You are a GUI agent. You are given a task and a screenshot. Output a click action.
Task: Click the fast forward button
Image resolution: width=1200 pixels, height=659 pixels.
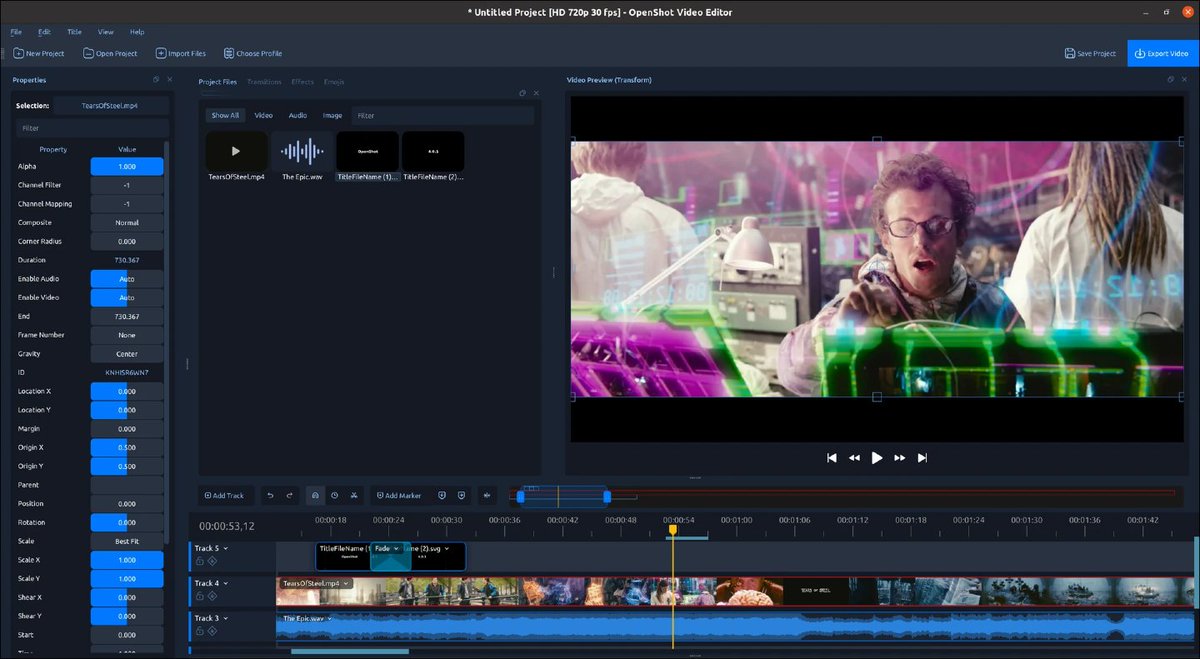tap(900, 458)
